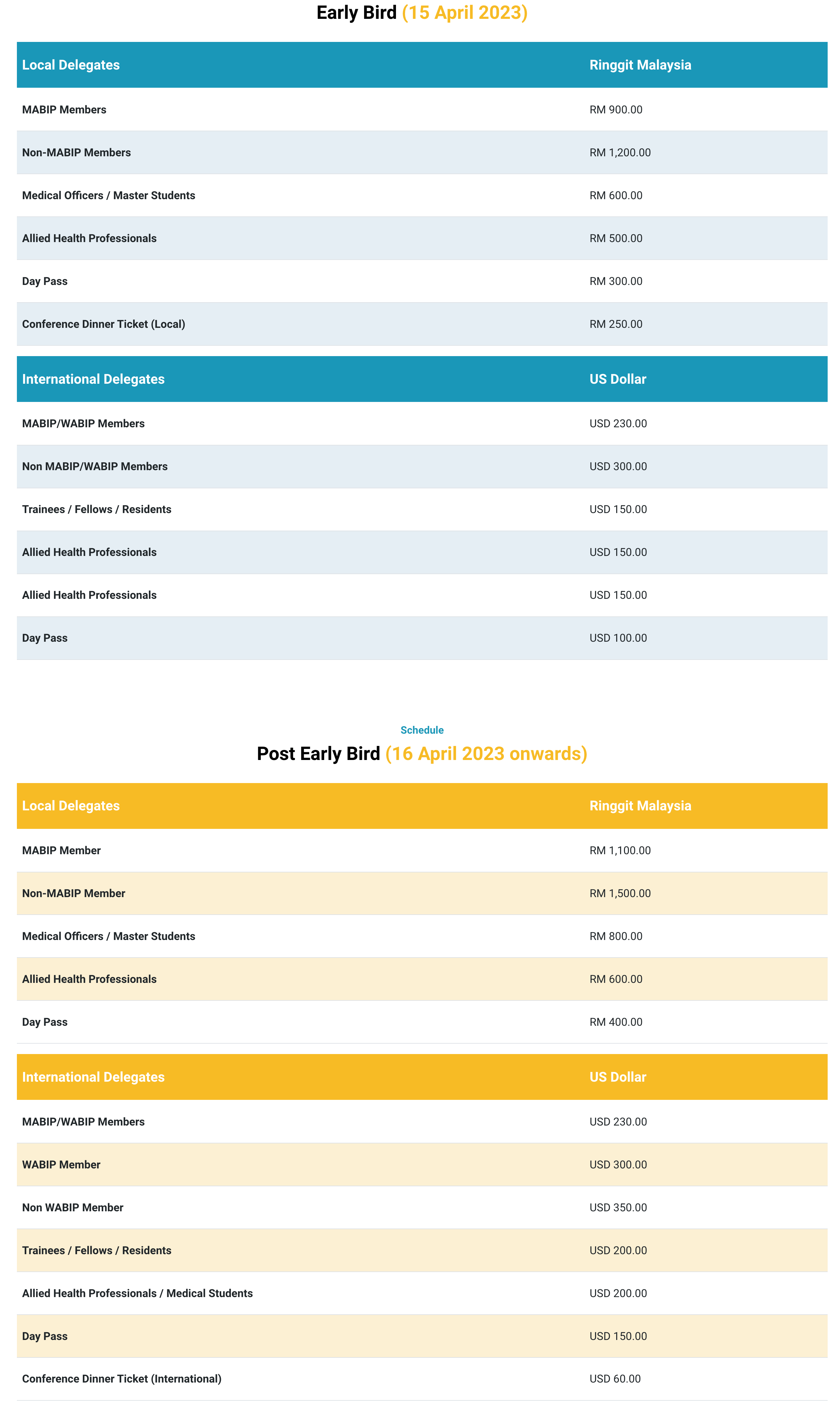Screen dimensions: 840x1416
Task: Click the yellow 'International Delegates' table header
Action: (94, 1077)
